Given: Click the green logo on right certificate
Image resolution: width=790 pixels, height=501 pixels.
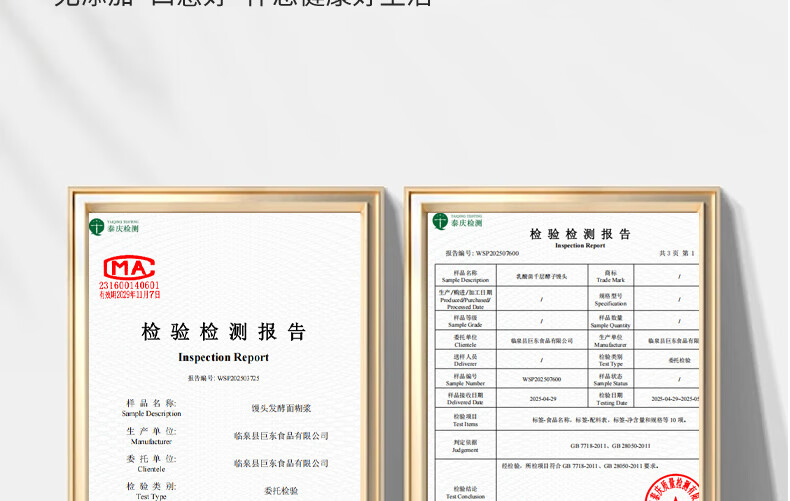Looking at the screenshot, I should point(440,221).
